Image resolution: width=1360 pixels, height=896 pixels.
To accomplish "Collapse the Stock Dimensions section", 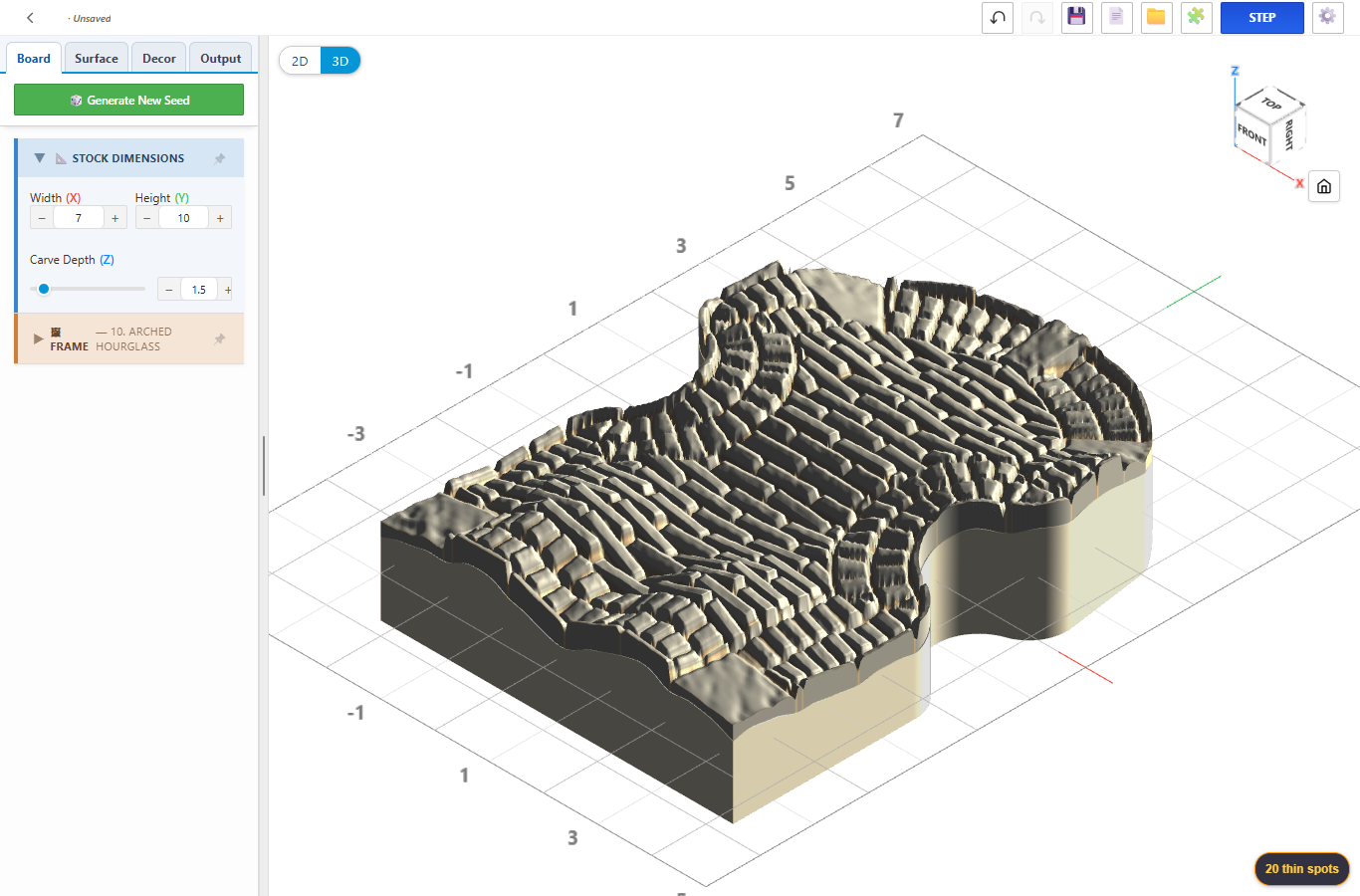I will click(40, 158).
